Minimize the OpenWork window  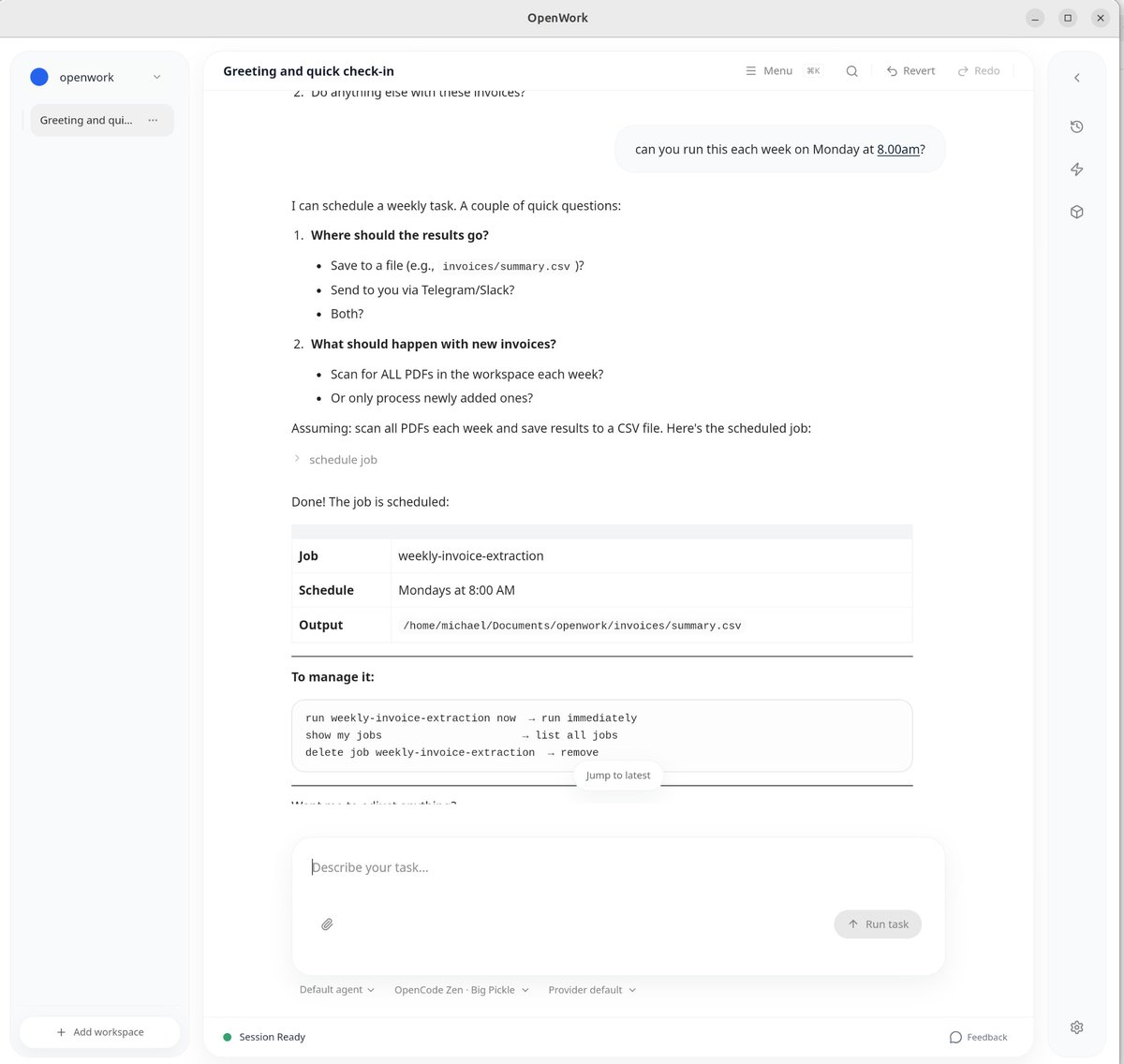(1035, 18)
